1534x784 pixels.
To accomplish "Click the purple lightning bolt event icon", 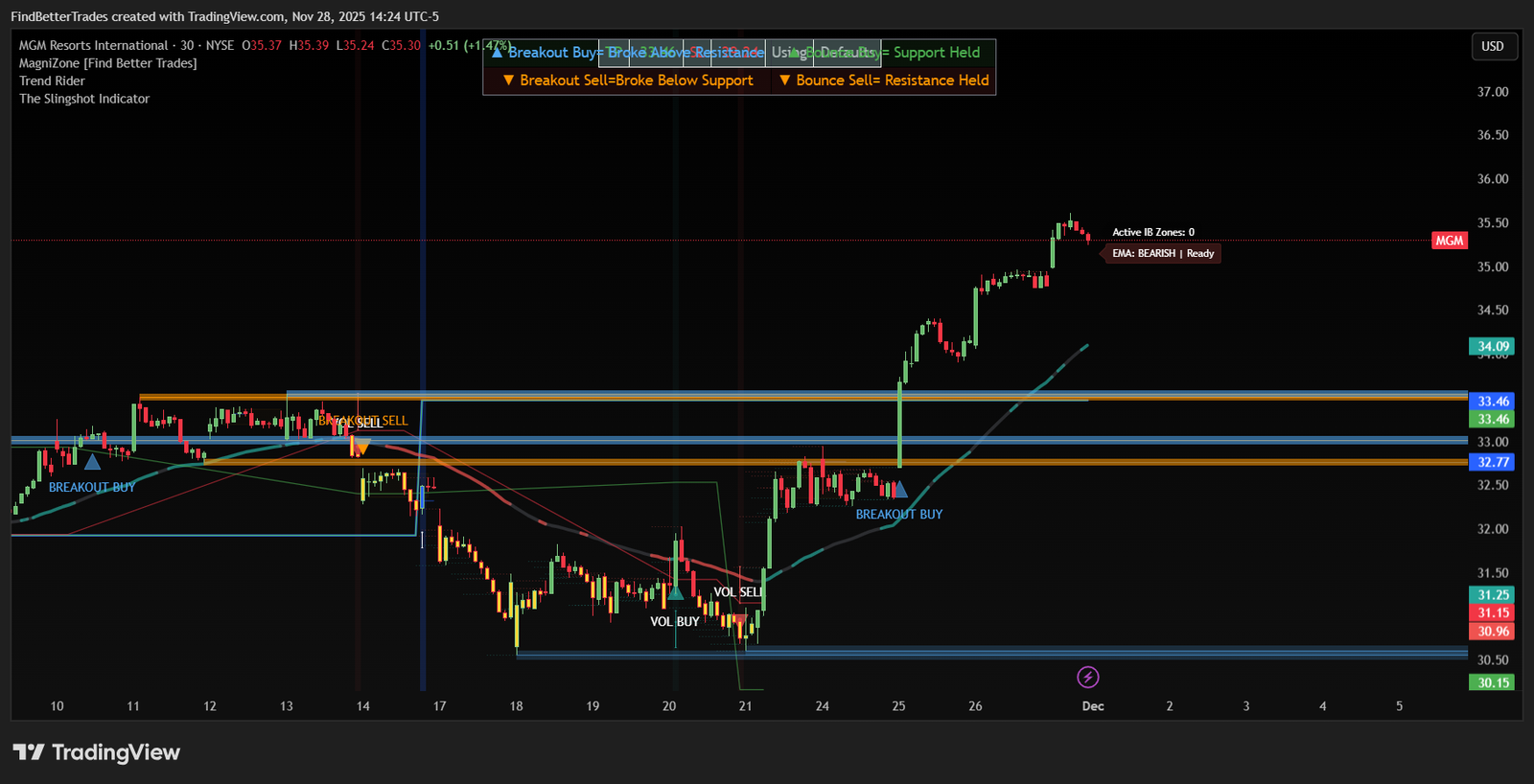I will click(x=1087, y=678).
